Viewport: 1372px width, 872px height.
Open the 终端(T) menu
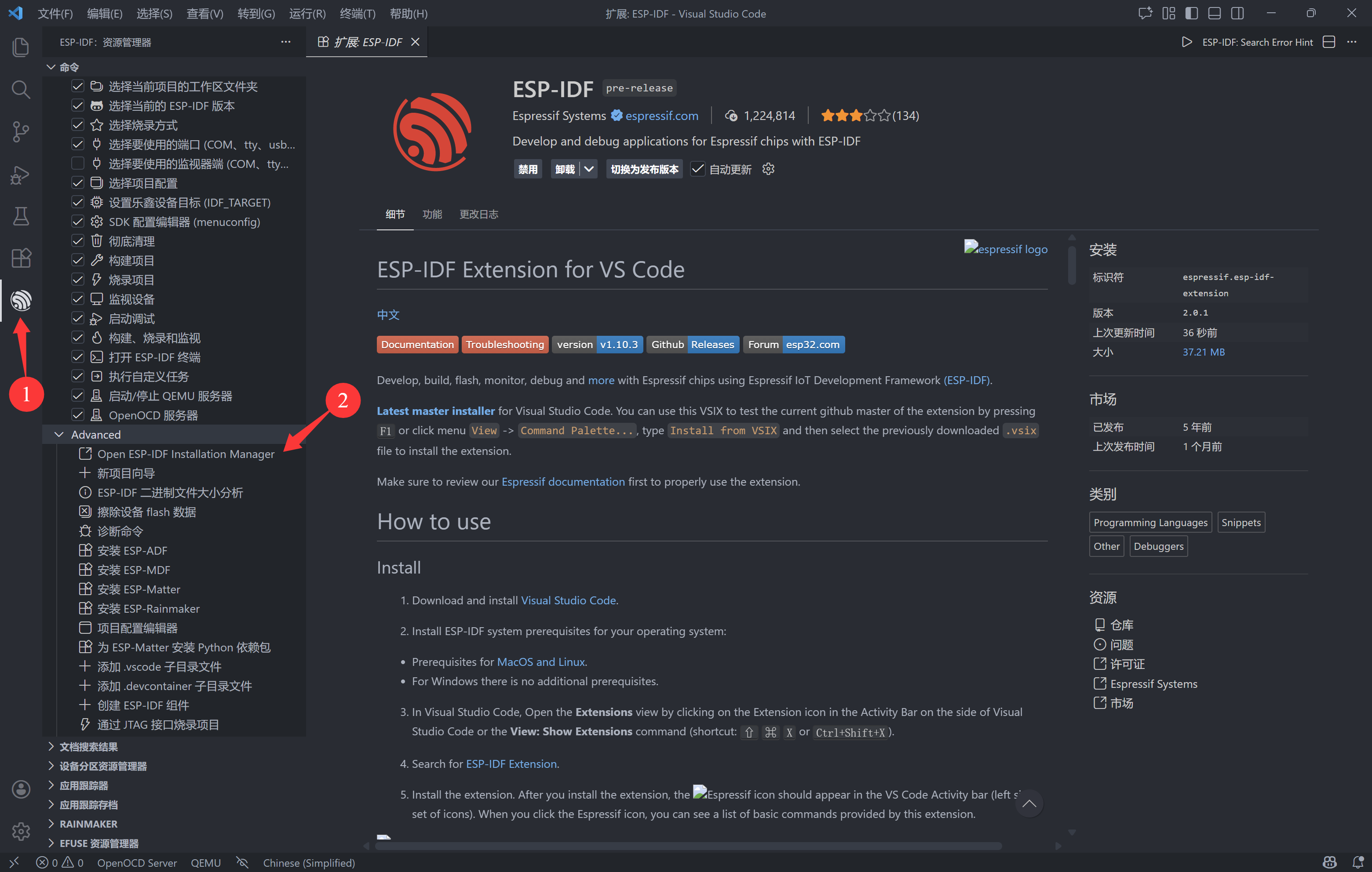(x=357, y=13)
